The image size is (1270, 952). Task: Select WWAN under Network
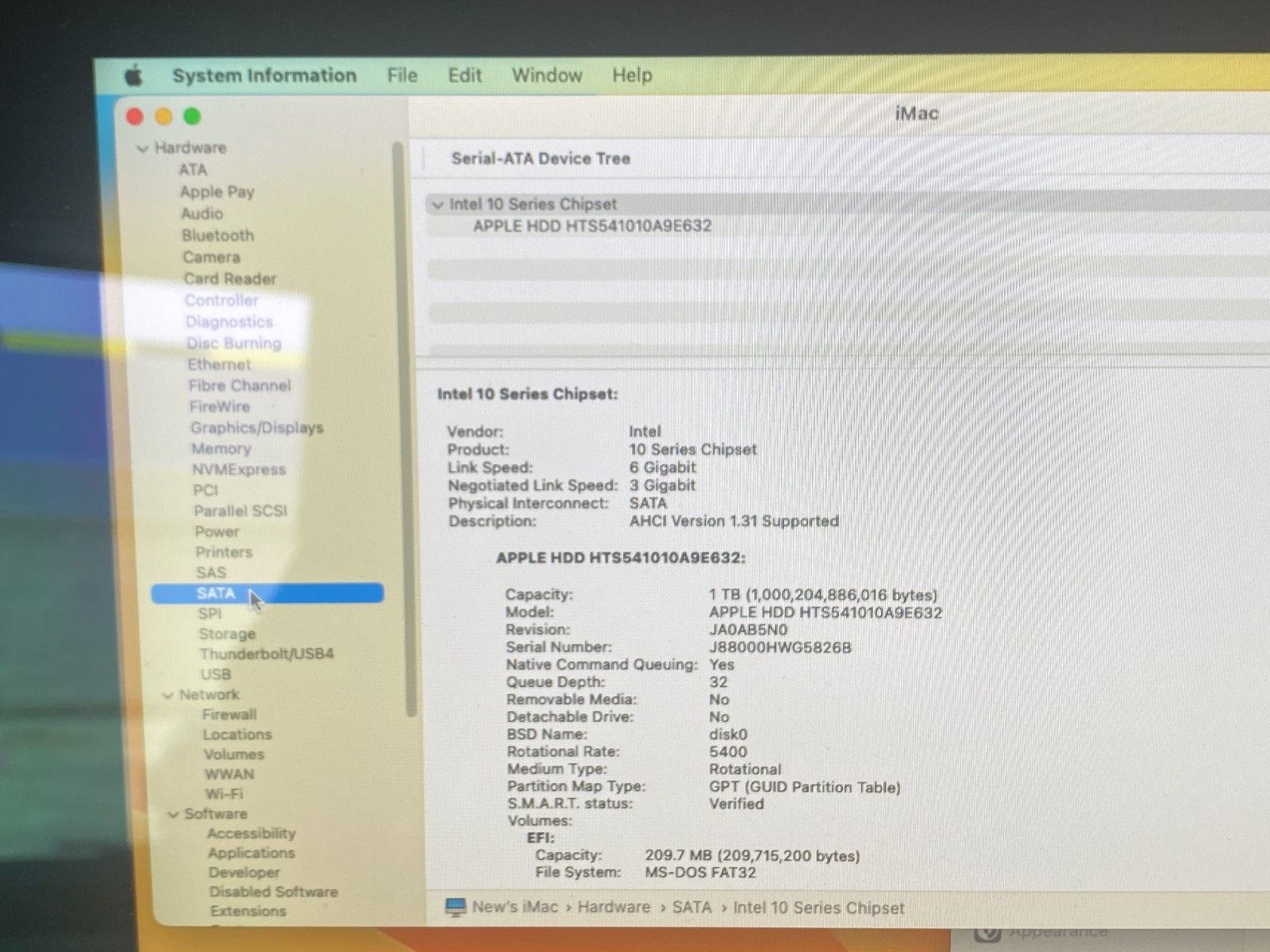(x=229, y=774)
